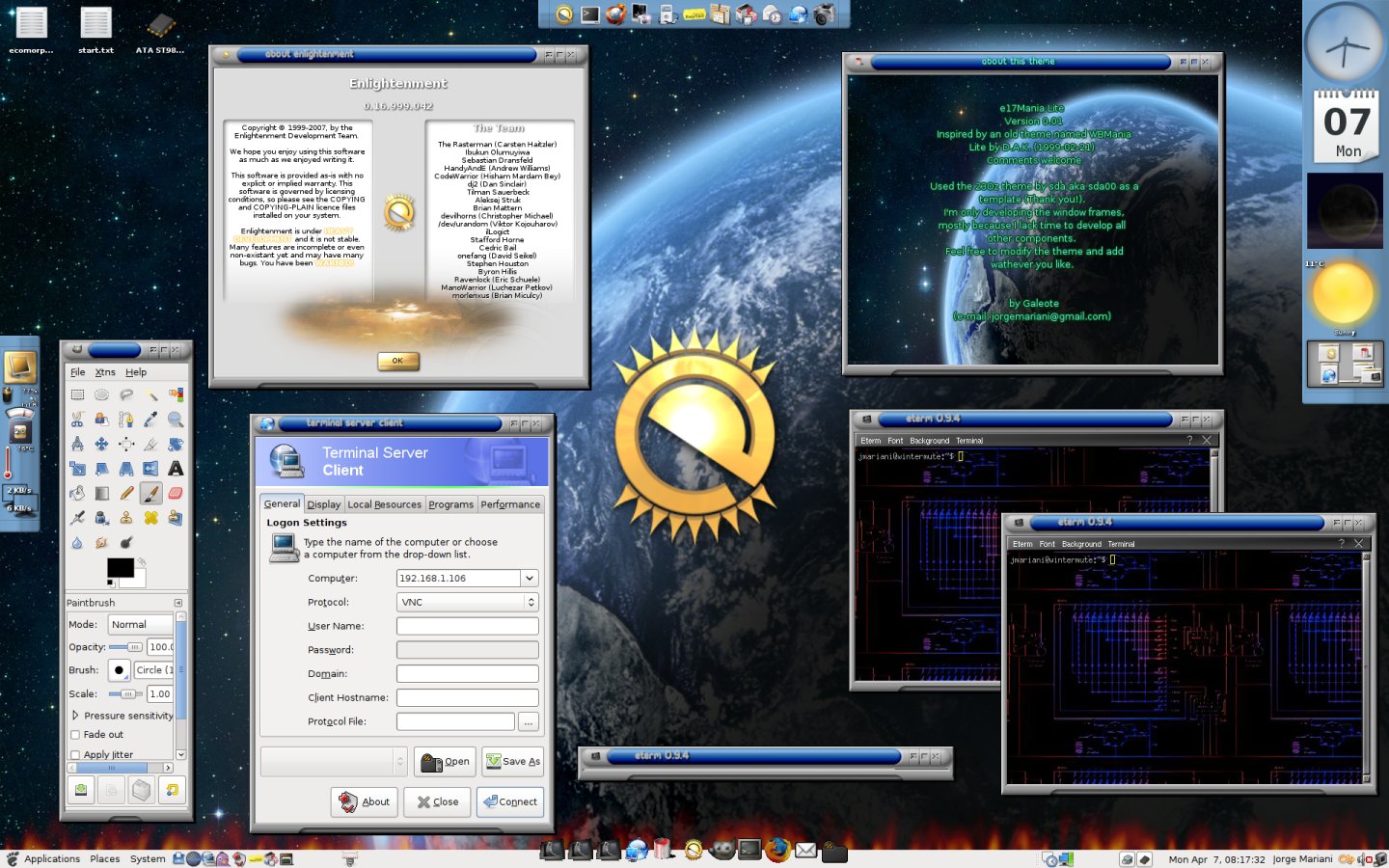Pick the Fuzzy Select magic wand tool
1389x868 pixels.
pyautogui.click(x=151, y=394)
